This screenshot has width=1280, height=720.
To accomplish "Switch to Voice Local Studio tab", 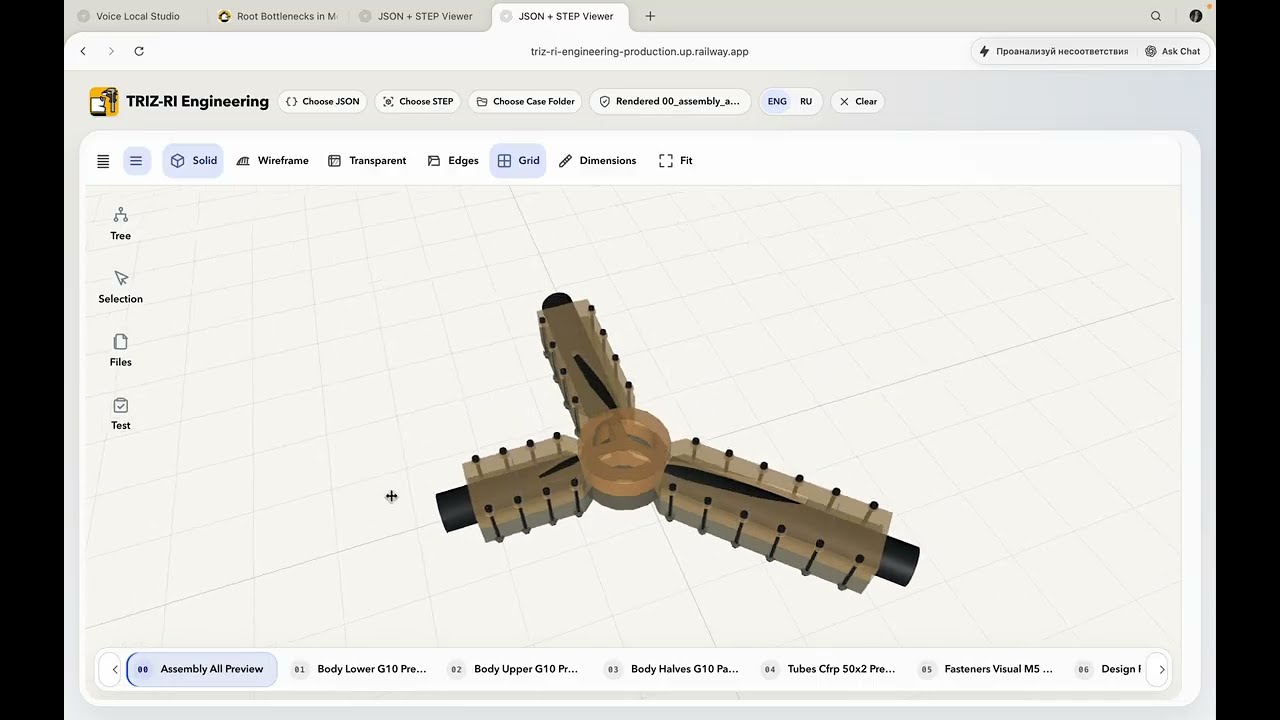I will tap(137, 16).
